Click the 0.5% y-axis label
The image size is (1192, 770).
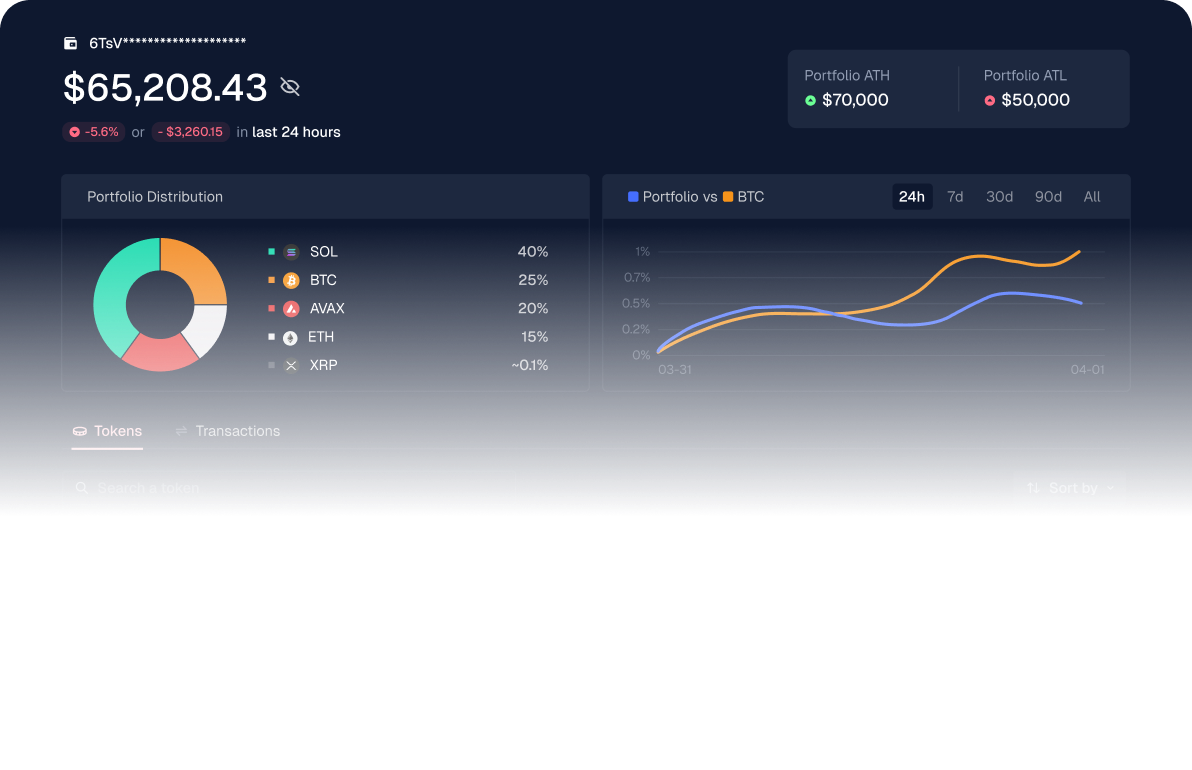pos(636,303)
